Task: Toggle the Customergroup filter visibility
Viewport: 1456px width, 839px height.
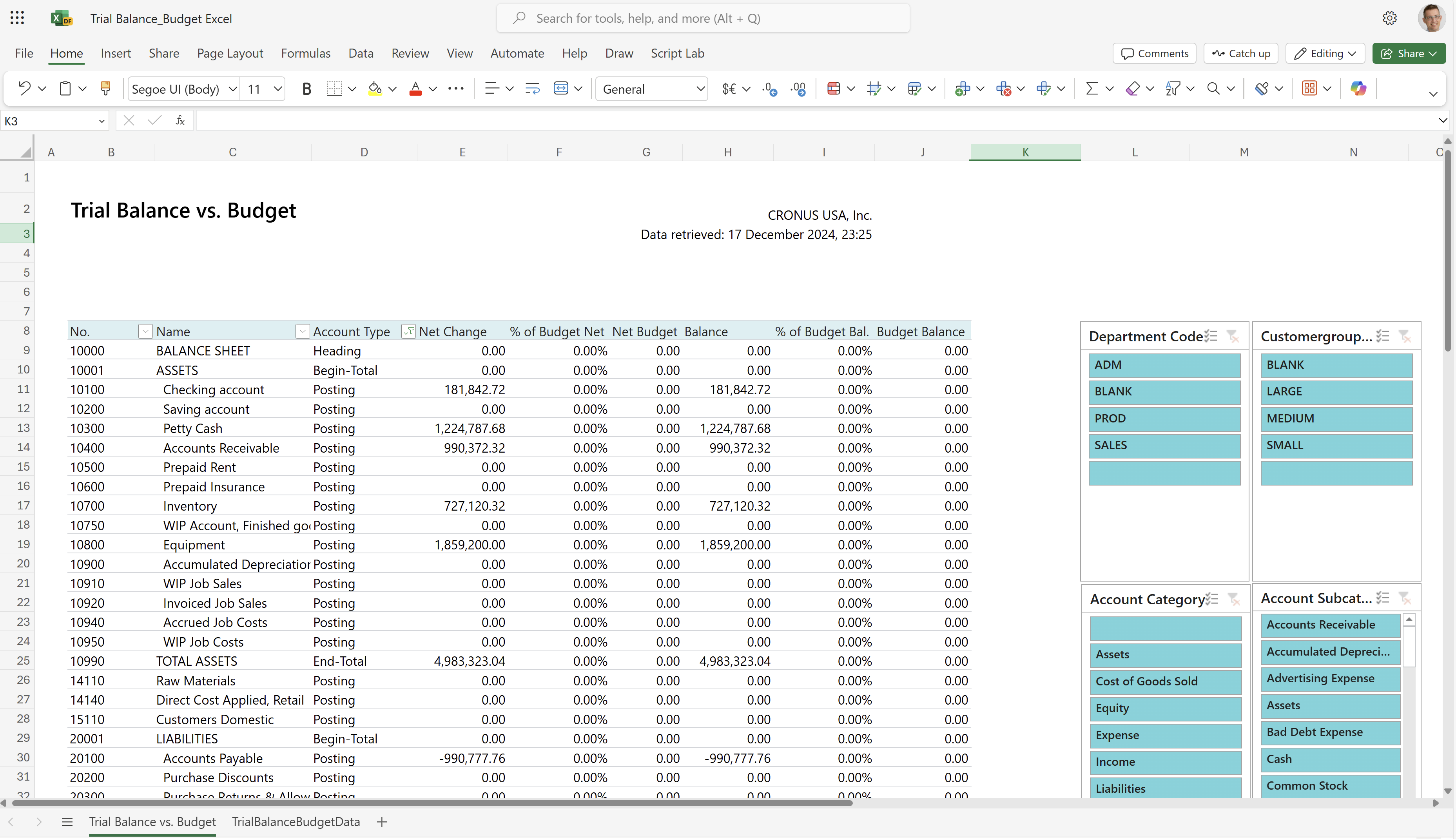Action: 1406,336
